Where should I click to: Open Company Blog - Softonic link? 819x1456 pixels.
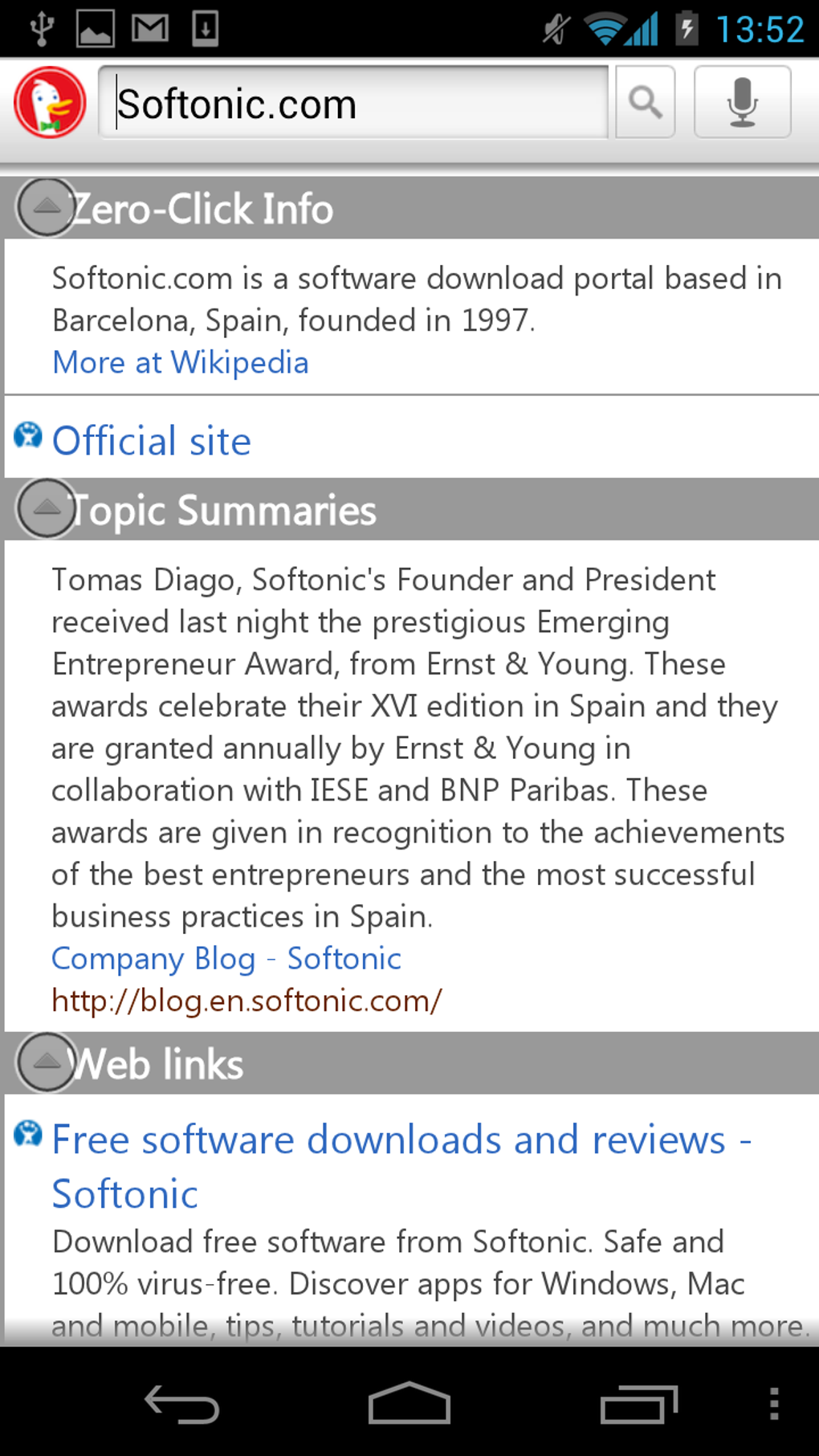[x=226, y=958]
